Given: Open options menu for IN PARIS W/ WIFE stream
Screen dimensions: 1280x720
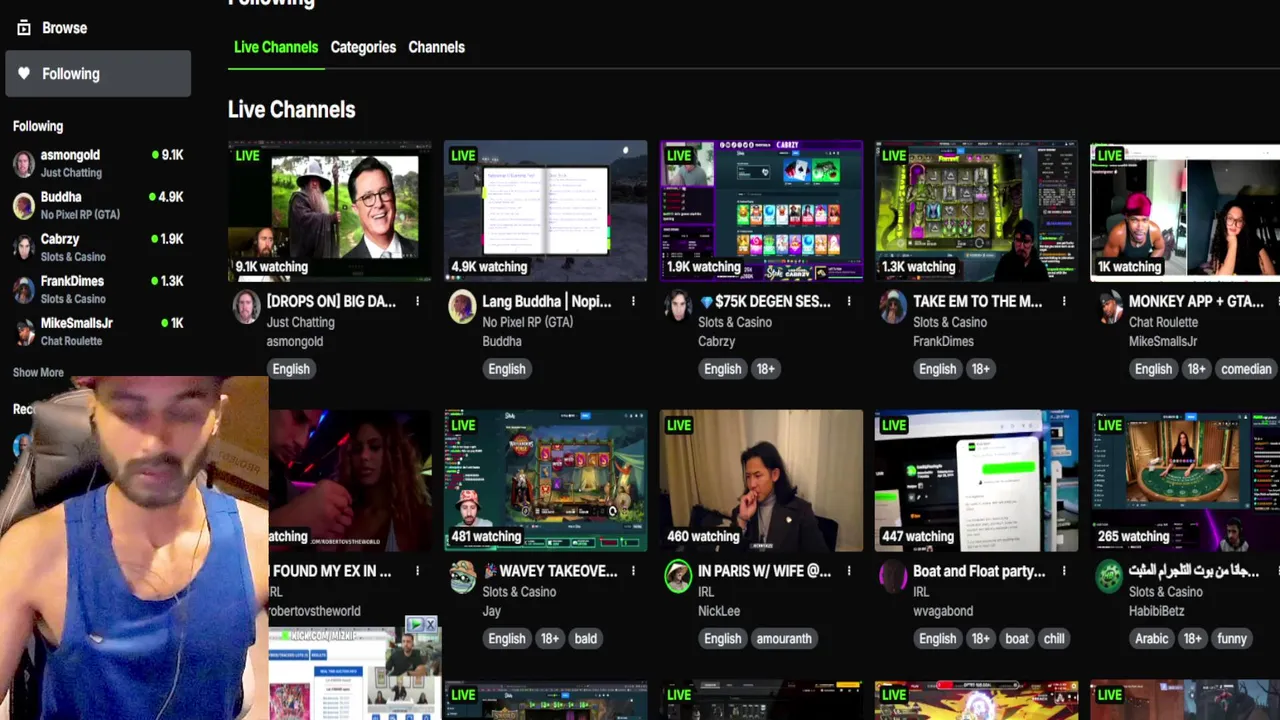Looking at the screenshot, I should (x=849, y=571).
